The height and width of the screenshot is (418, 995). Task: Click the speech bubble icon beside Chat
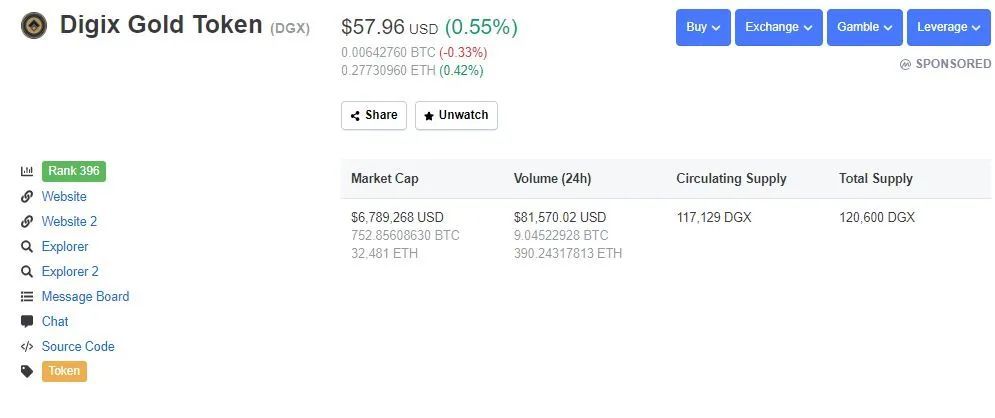[x=27, y=322]
